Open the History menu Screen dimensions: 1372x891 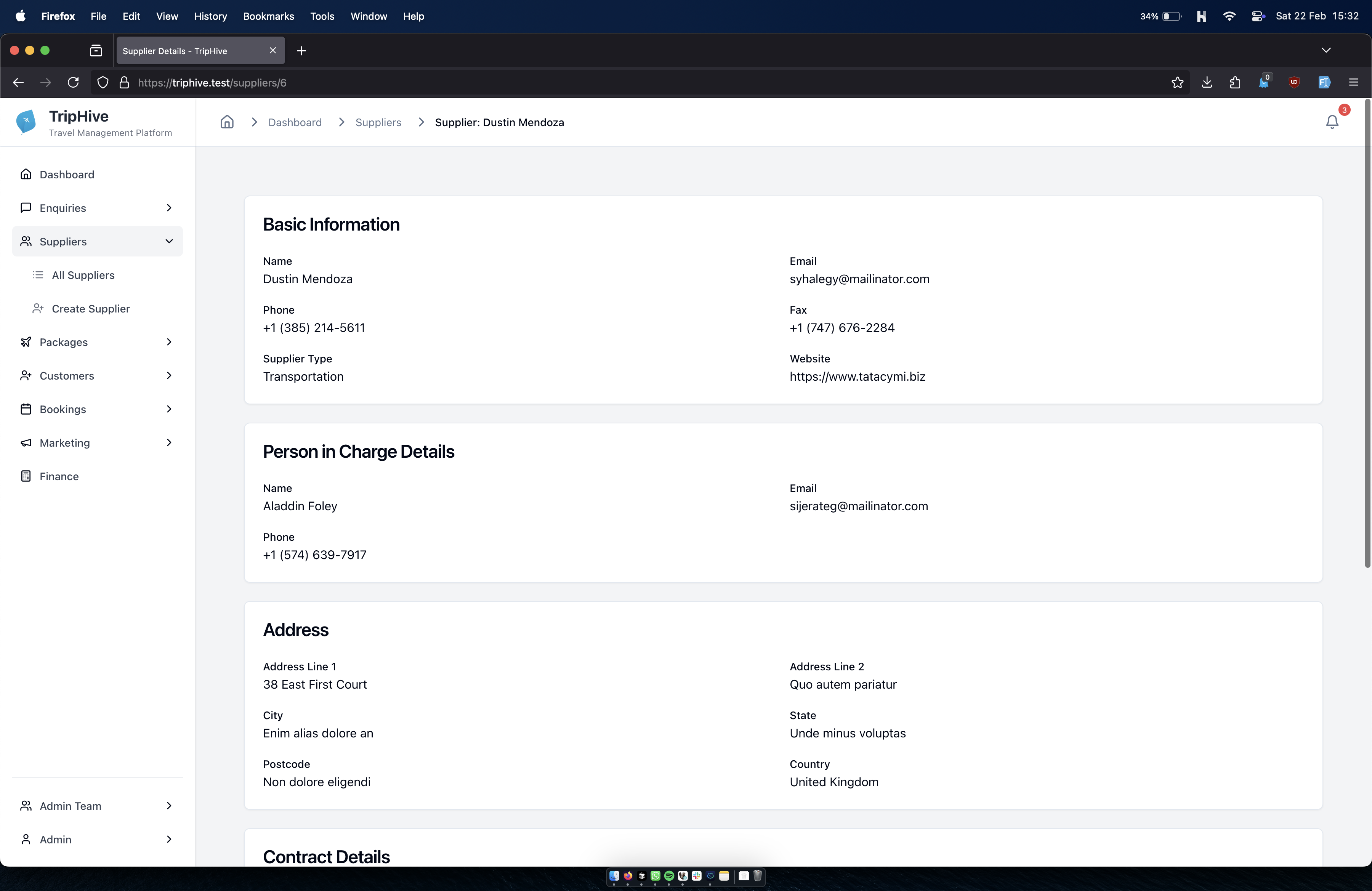(x=210, y=16)
